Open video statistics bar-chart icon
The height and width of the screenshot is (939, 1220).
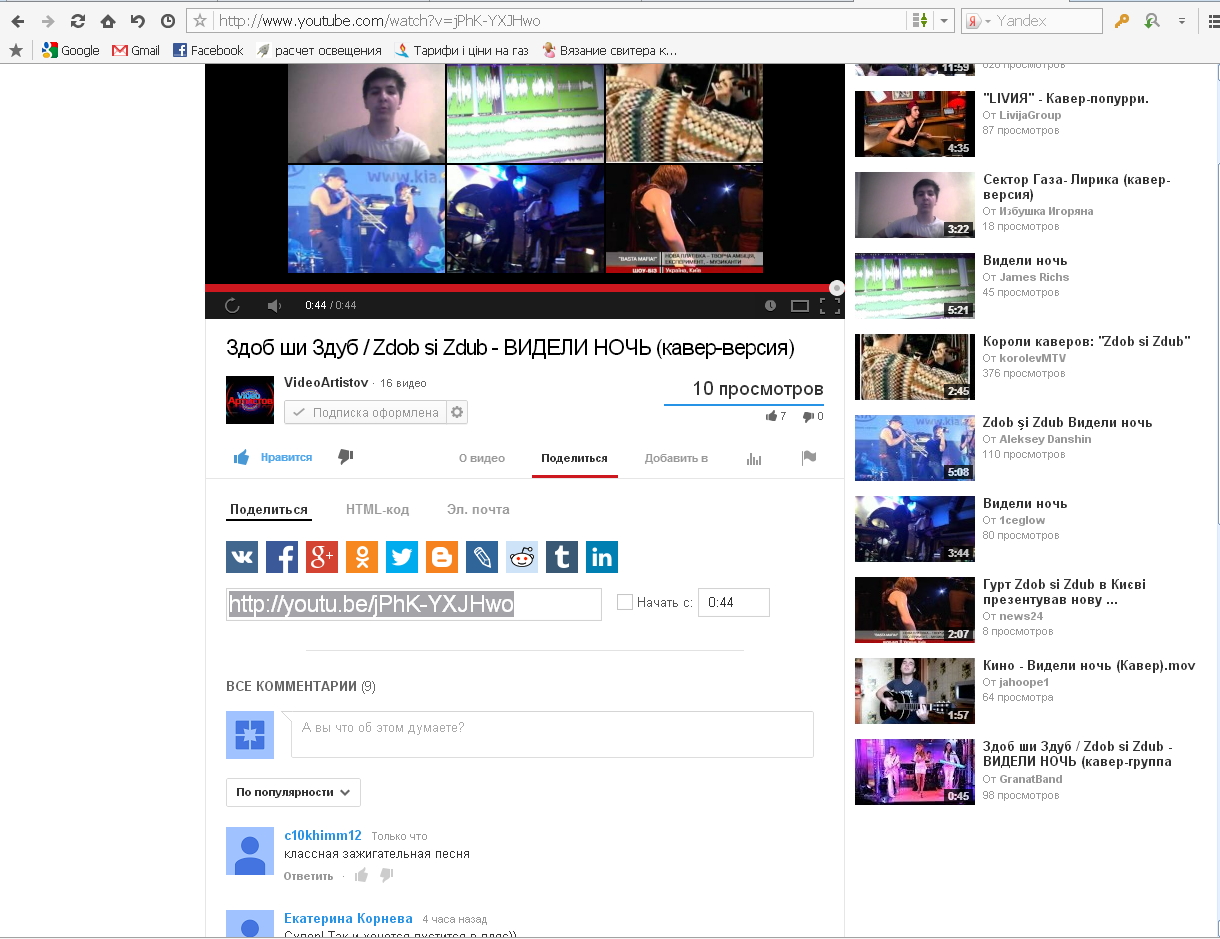[x=754, y=458]
